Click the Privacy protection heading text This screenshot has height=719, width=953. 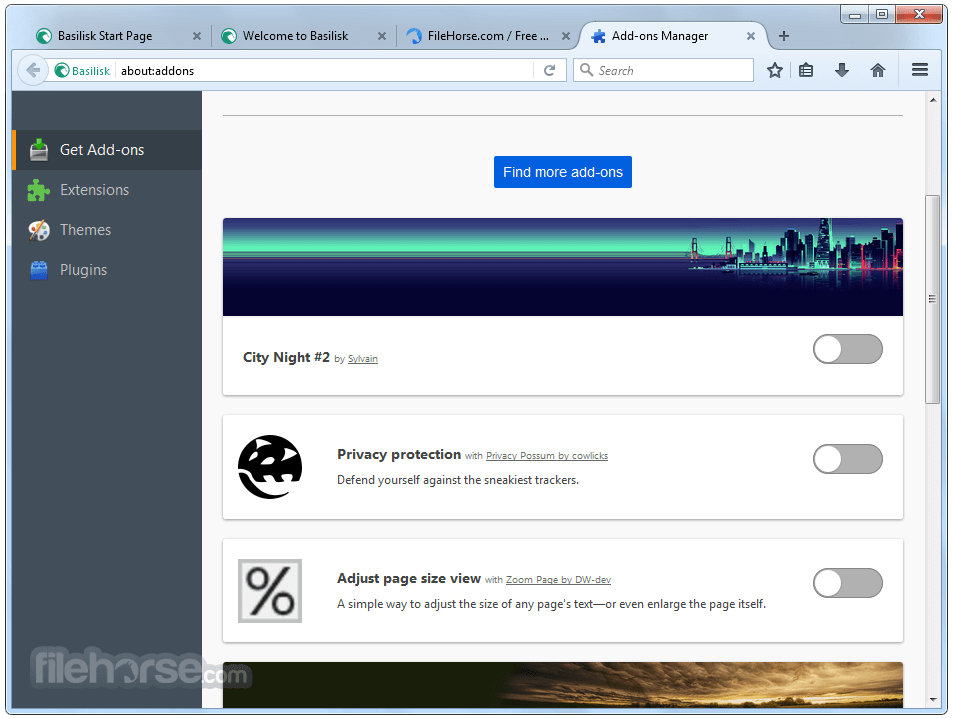point(399,454)
